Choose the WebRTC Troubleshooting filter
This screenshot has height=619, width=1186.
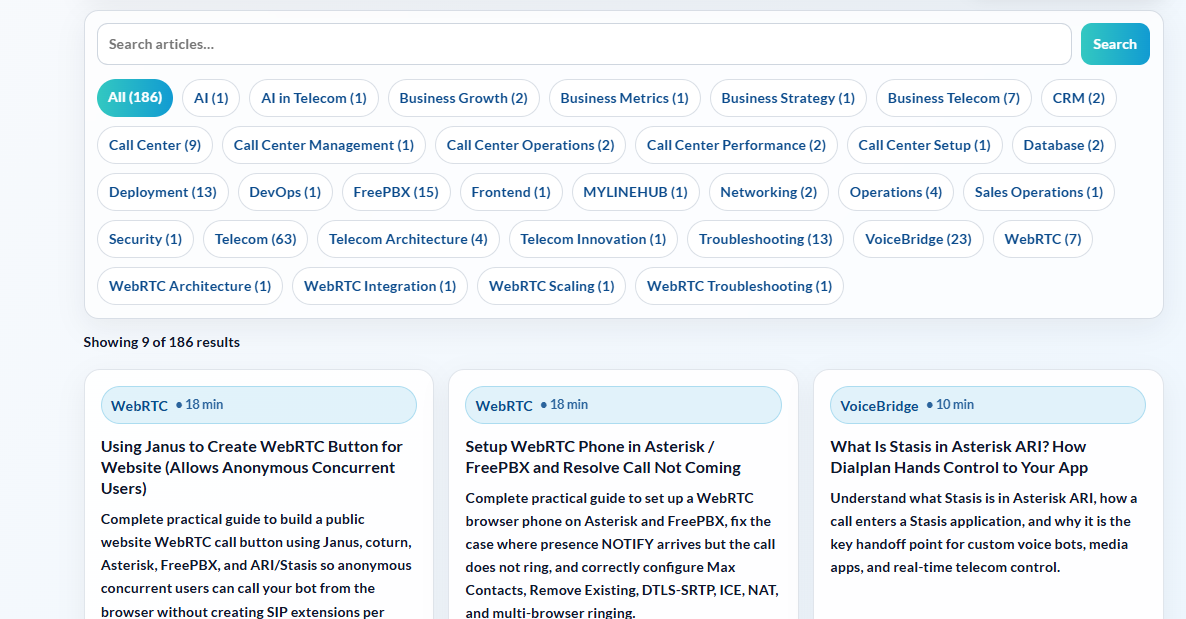point(739,286)
